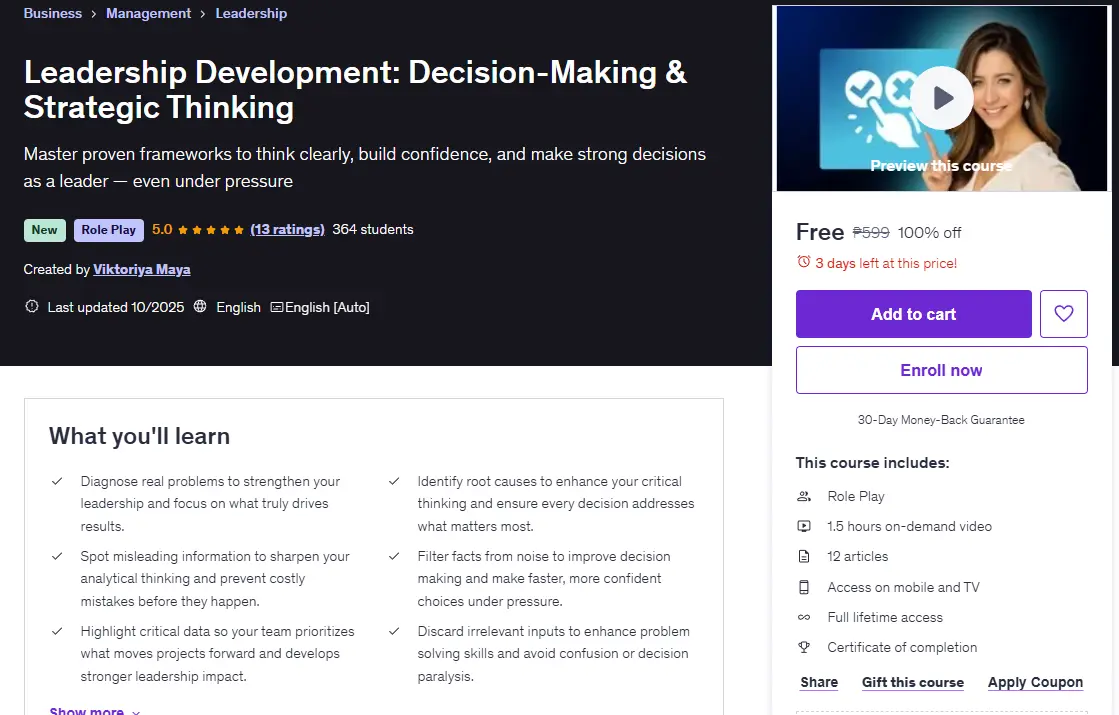Click the What you'll learn heading
The width and height of the screenshot is (1119, 715).
click(x=139, y=436)
